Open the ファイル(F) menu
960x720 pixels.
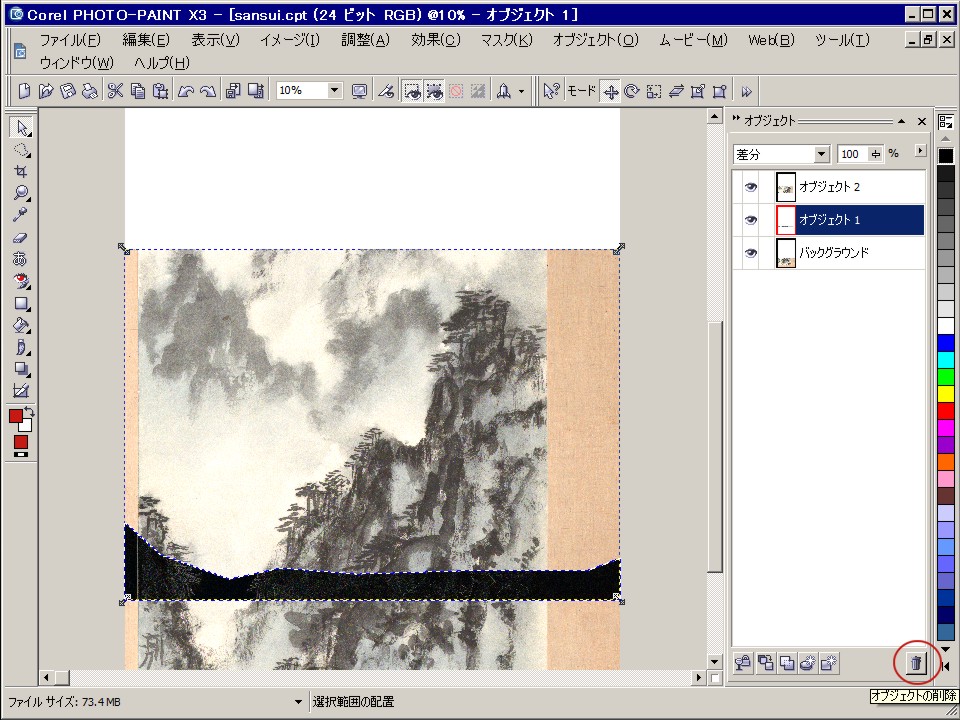click(70, 40)
